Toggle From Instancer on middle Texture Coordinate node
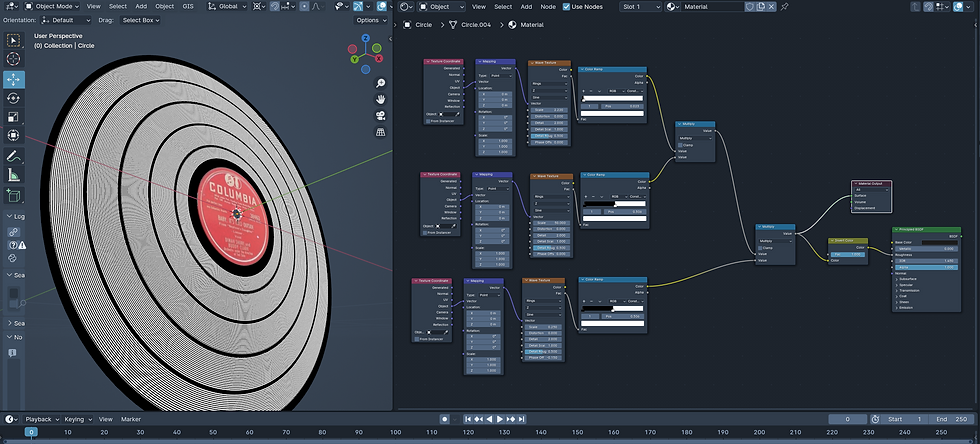980x444 pixels. [424, 233]
